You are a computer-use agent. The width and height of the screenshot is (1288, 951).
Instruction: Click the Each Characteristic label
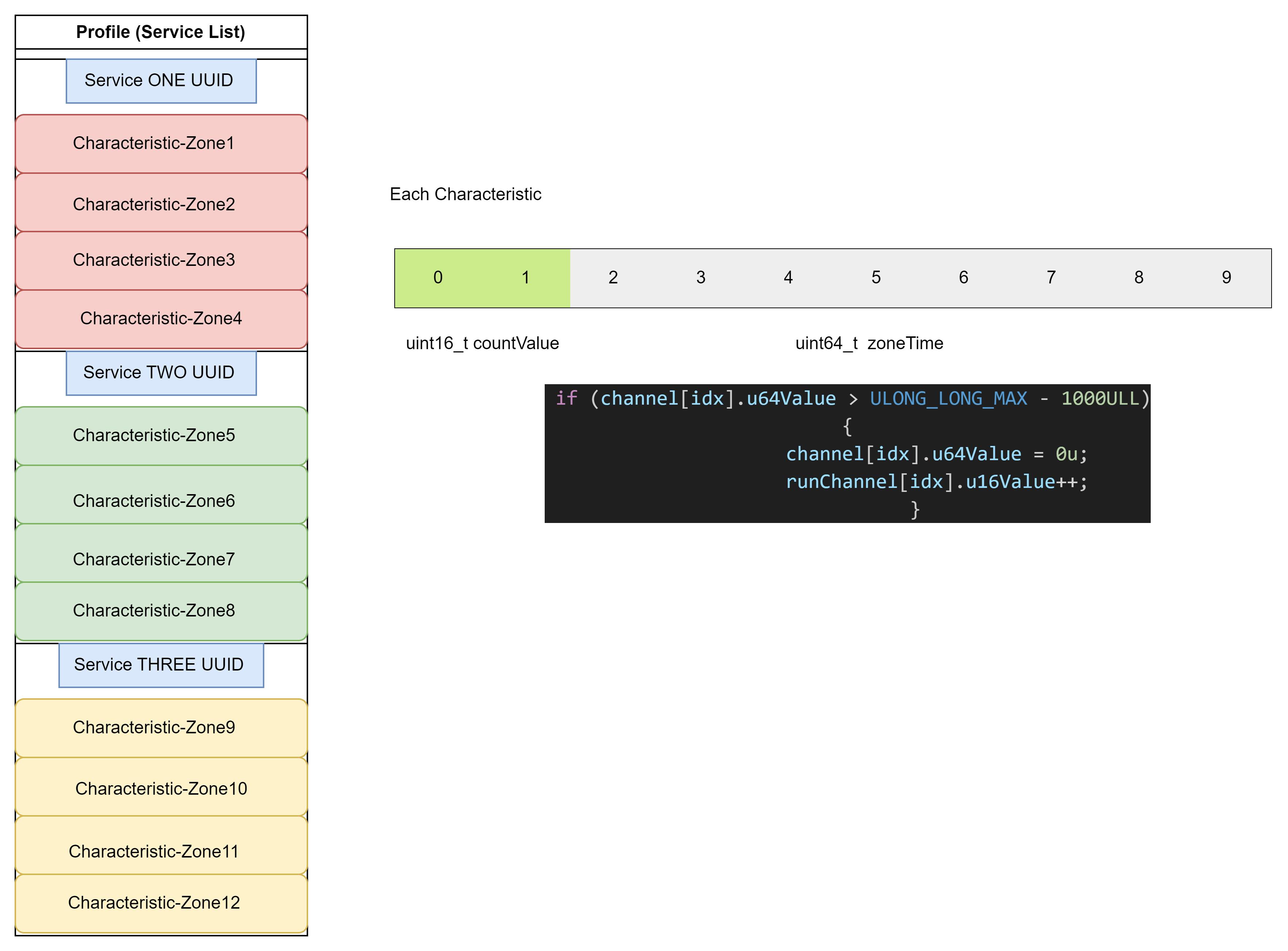click(465, 195)
